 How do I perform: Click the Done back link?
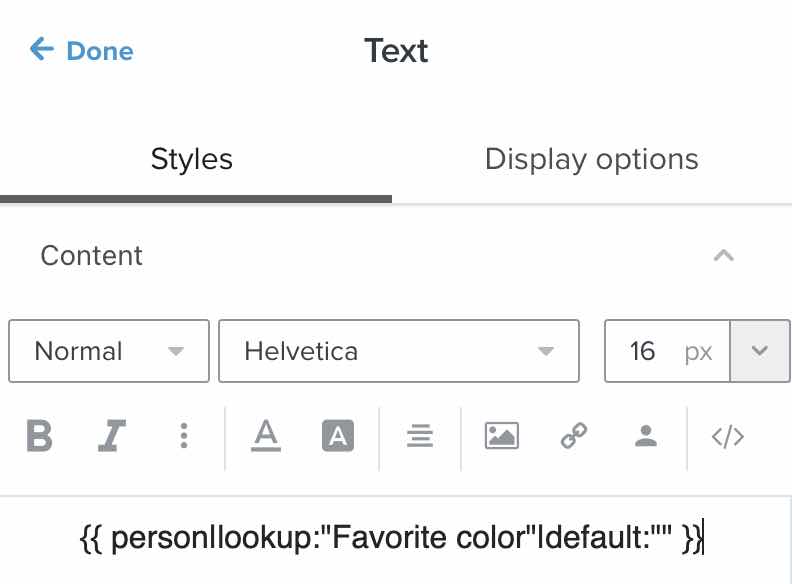coord(82,50)
